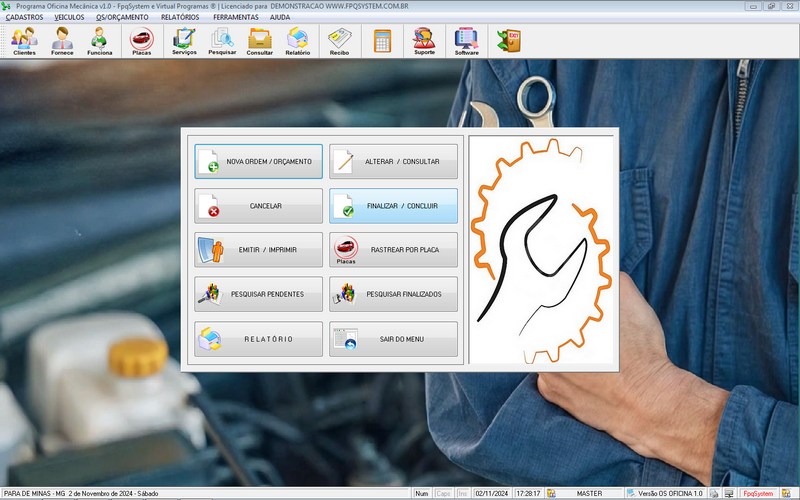Click the Suporte support icon

[424, 41]
